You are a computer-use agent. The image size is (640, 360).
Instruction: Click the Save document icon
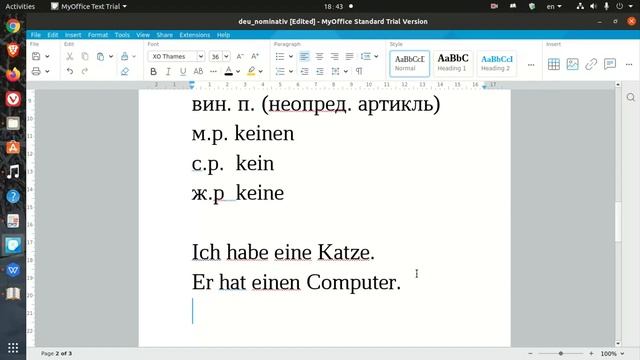[x=36, y=56]
